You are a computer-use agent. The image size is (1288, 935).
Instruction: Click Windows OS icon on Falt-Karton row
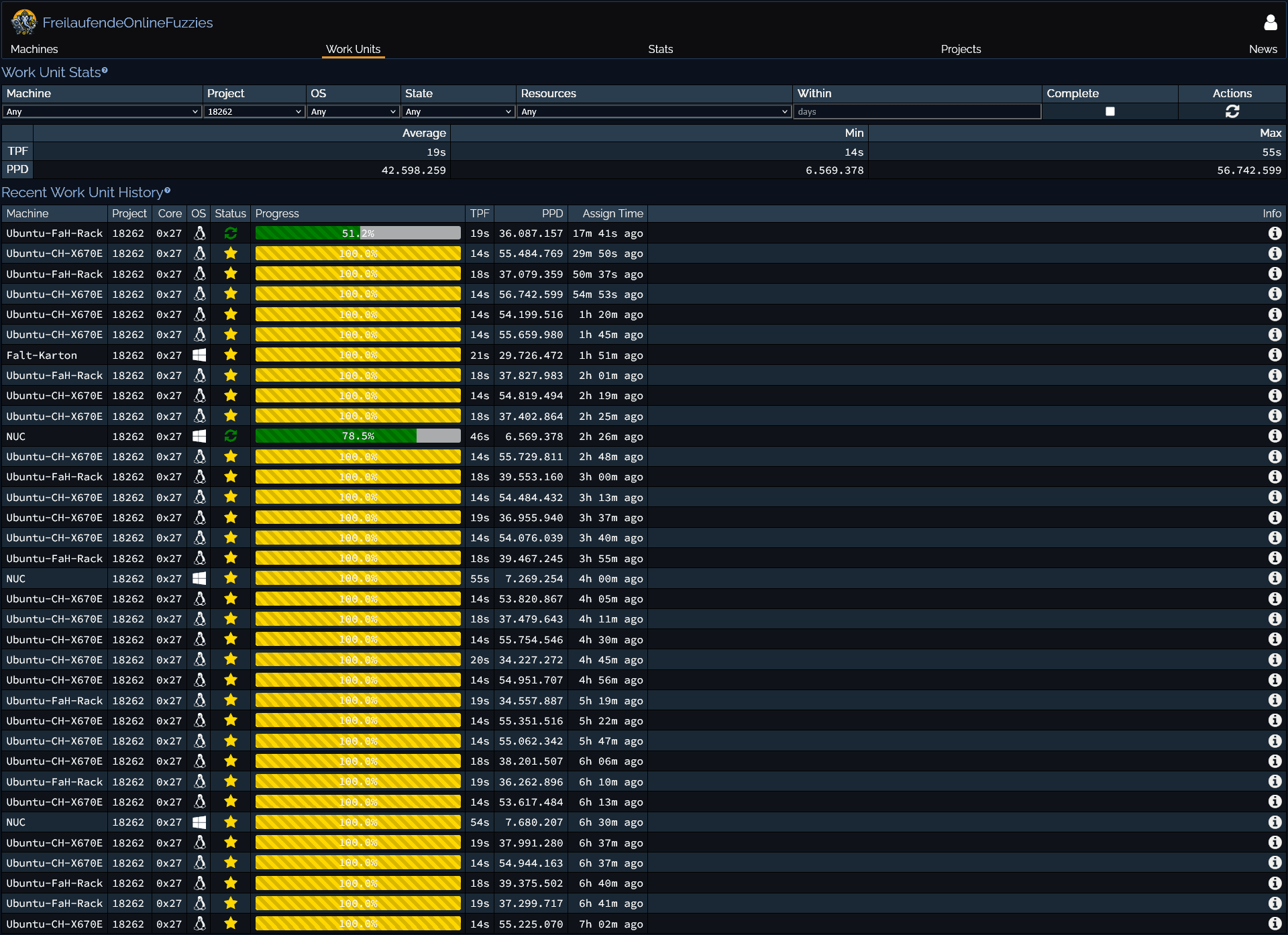point(199,355)
